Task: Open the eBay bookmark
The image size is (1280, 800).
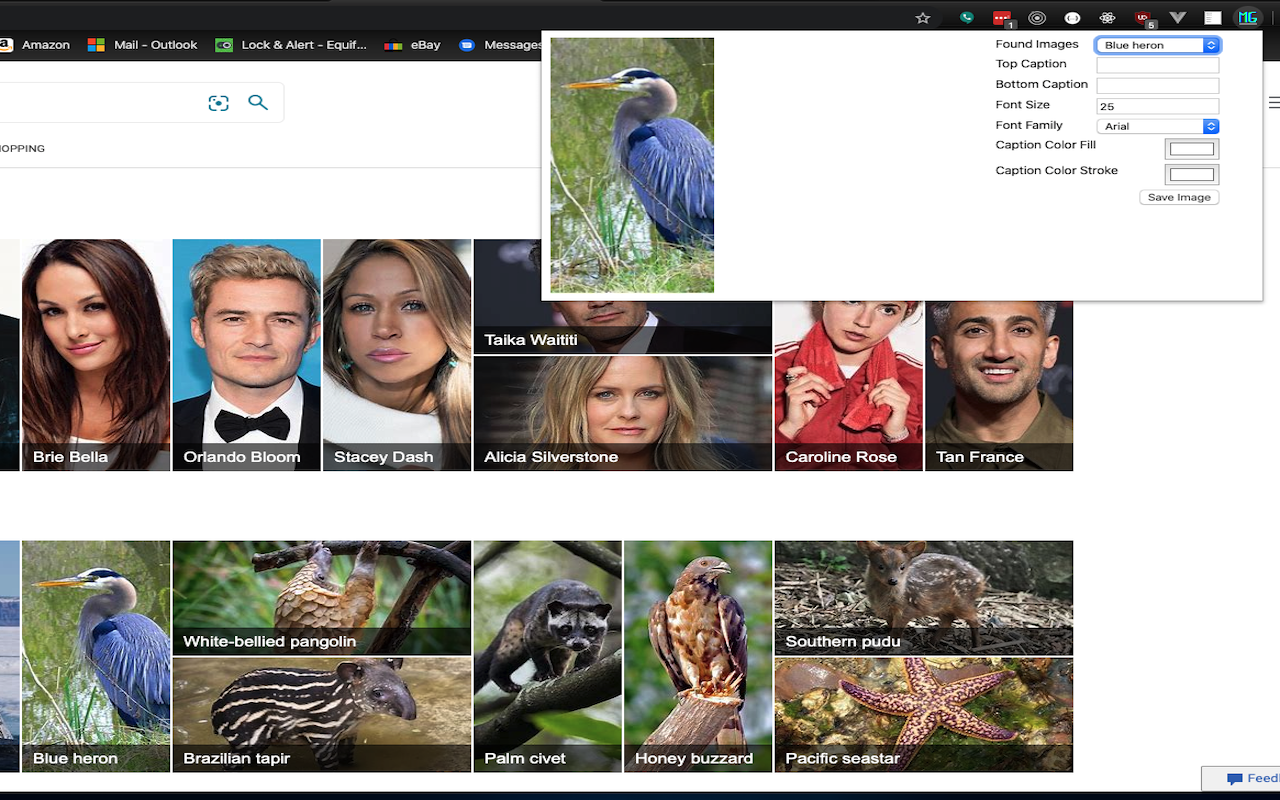Action: [413, 45]
